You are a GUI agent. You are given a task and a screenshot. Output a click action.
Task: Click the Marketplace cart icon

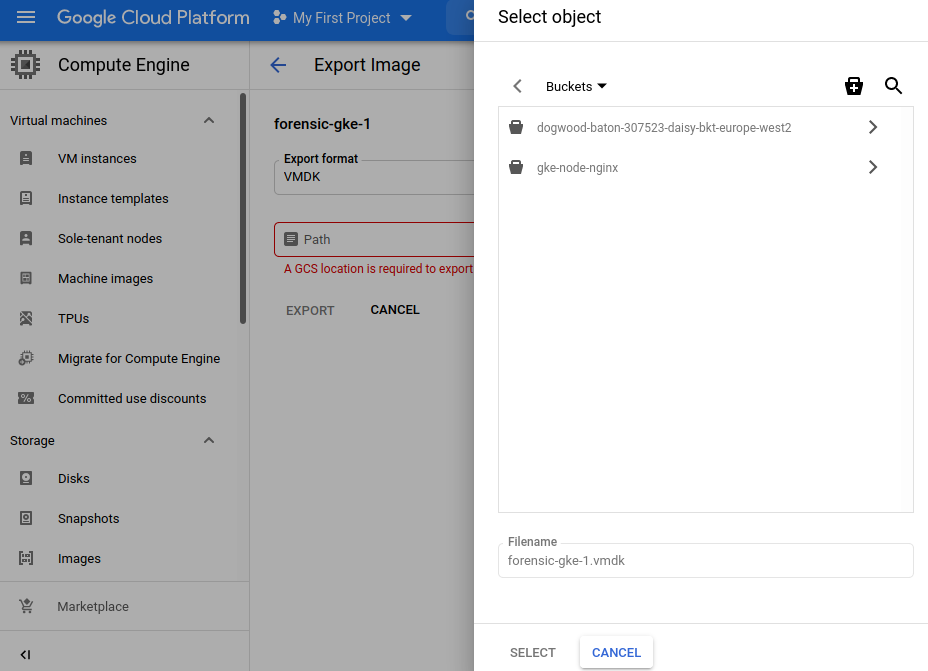tap(26, 606)
